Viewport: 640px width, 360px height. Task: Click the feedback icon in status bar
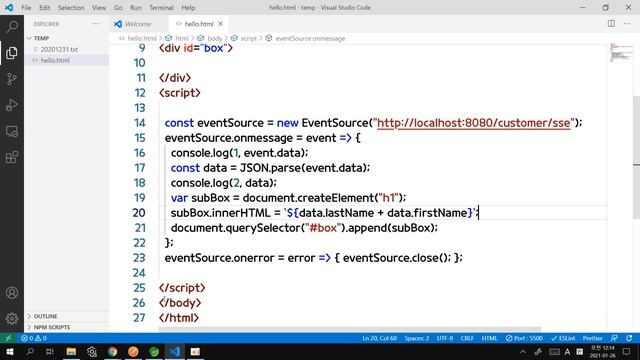614,338
